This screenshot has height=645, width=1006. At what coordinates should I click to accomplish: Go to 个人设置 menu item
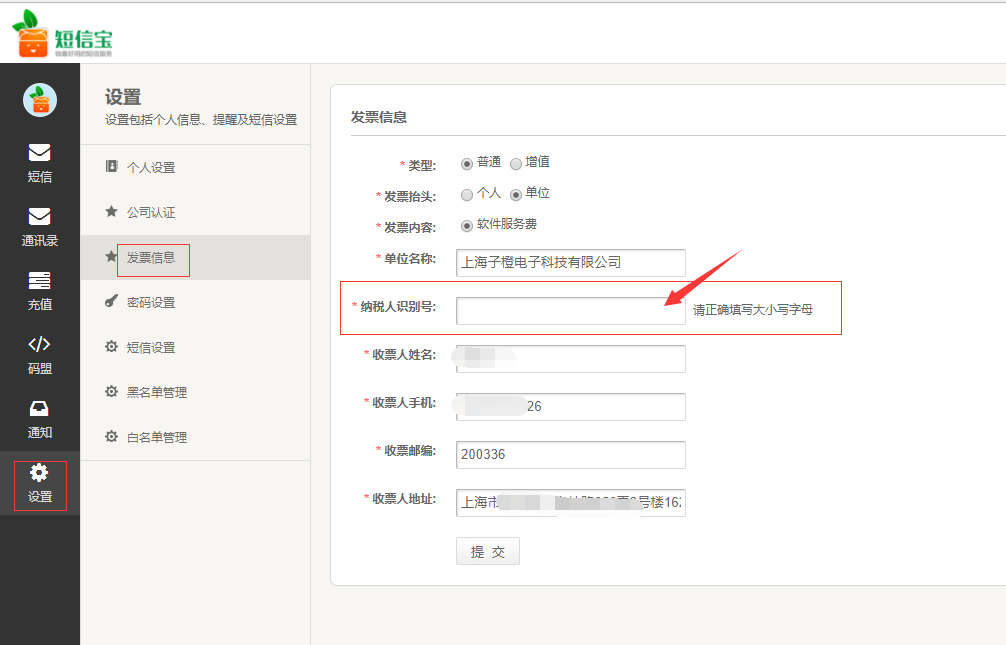150,168
